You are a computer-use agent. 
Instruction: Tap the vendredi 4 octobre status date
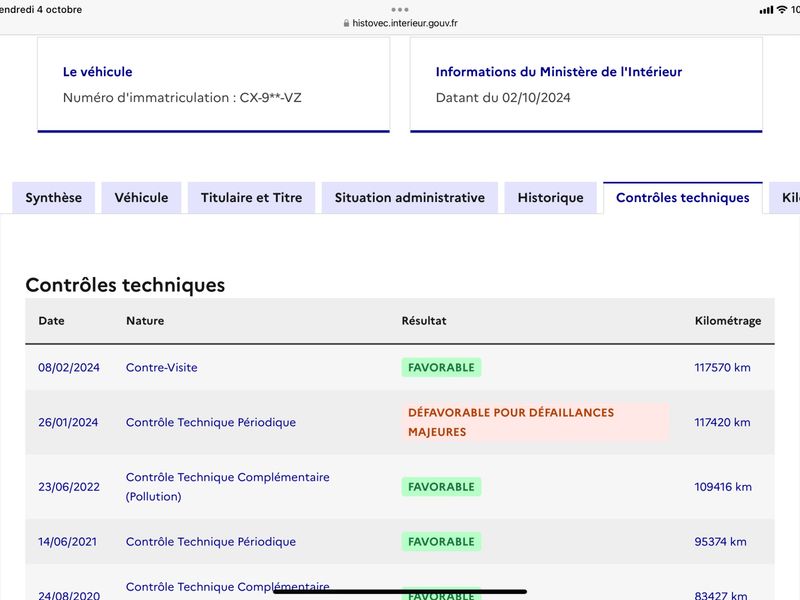click(x=41, y=9)
